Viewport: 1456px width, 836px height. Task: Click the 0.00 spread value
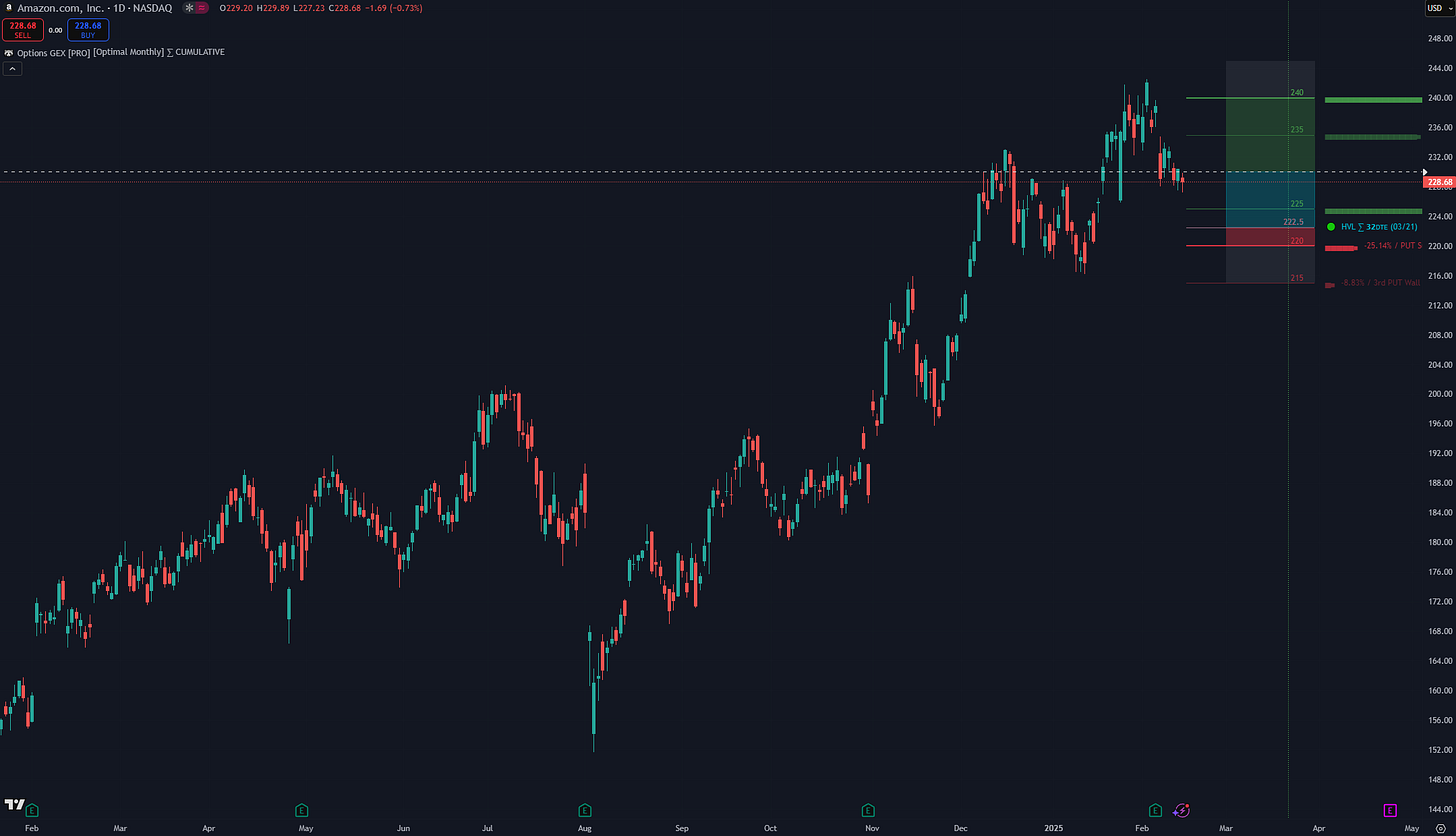[55, 31]
